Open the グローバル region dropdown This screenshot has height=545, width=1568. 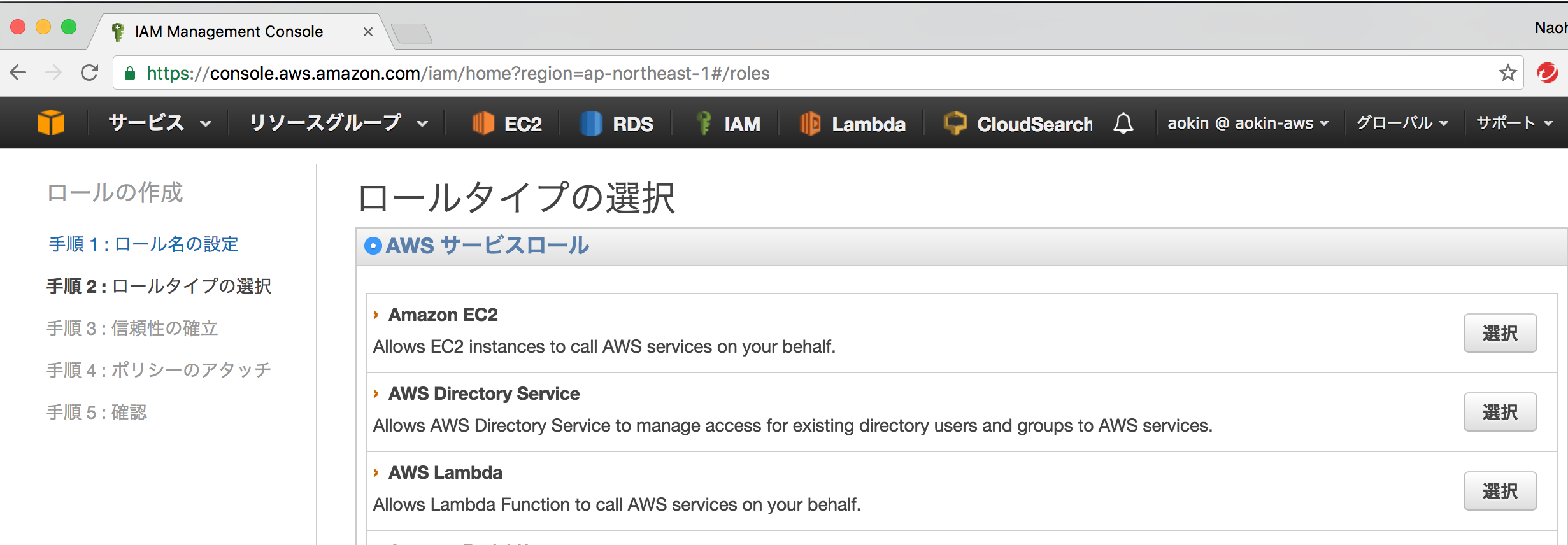click(1402, 123)
